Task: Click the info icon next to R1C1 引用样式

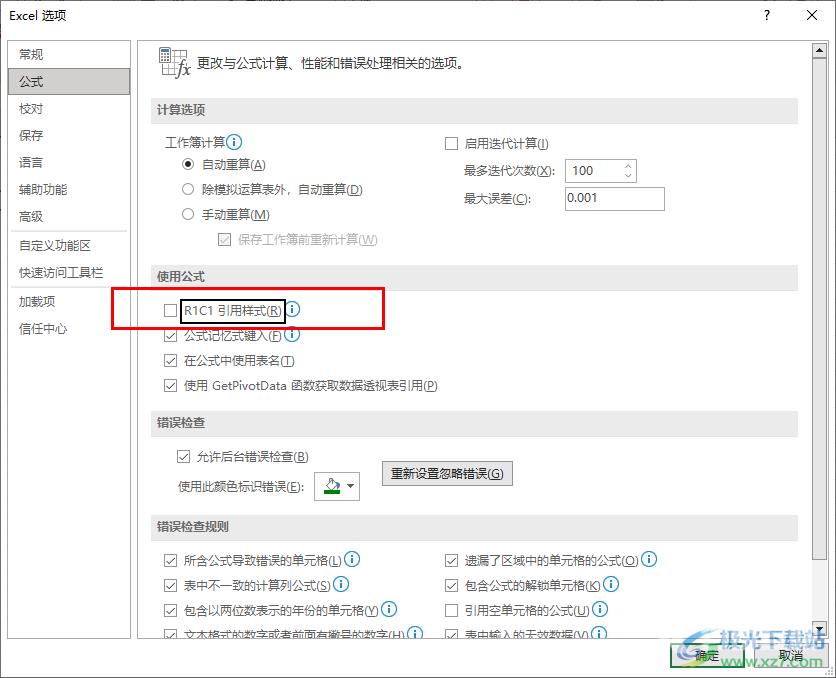Action: pyautogui.click(x=292, y=309)
